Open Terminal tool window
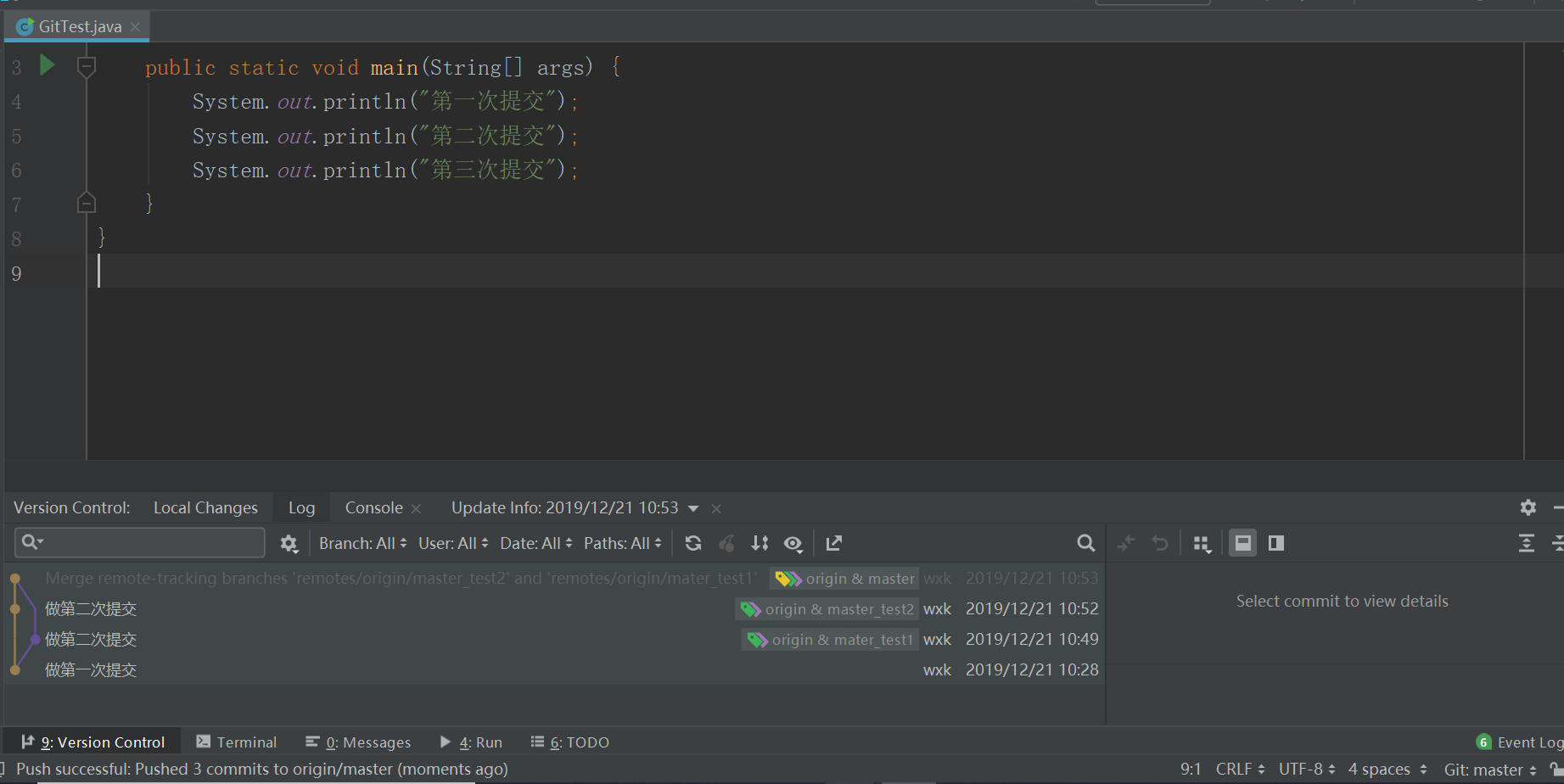This screenshot has width=1564, height=784. pyautogui.click(x=236, y=742)
